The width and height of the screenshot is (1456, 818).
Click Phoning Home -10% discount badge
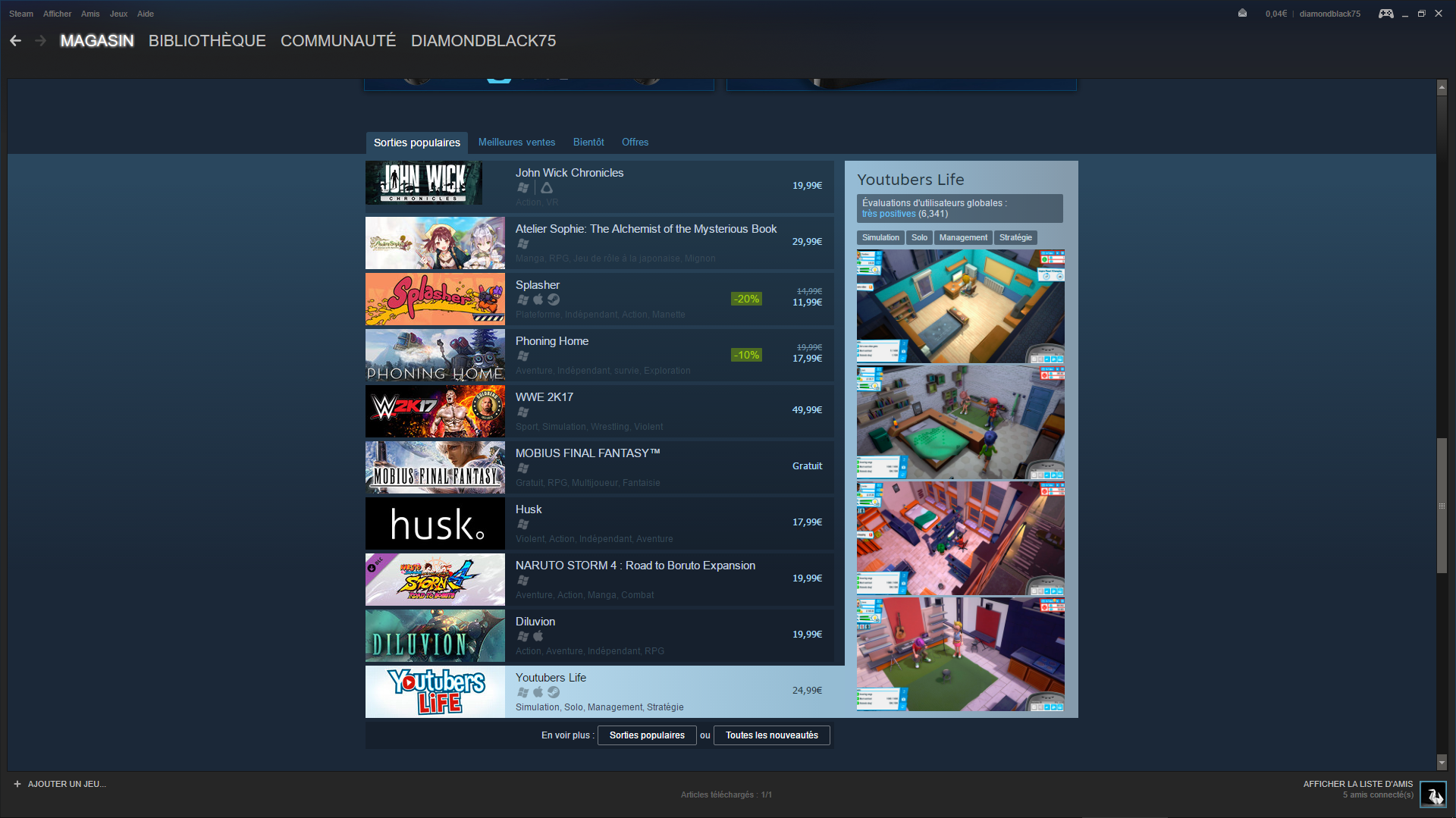point(746,356)
